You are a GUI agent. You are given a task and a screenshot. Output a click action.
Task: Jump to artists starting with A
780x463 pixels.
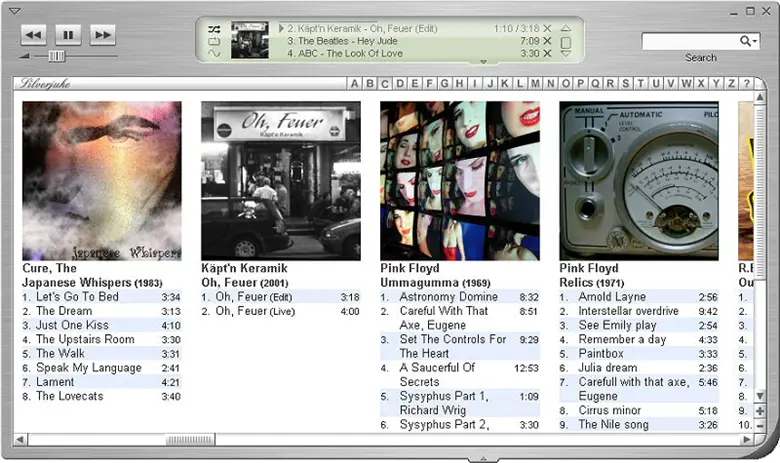coord(354,83)
